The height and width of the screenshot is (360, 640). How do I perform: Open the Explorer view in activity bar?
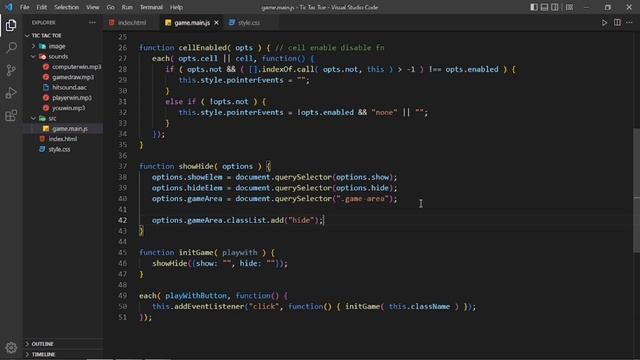coord(11,25)
